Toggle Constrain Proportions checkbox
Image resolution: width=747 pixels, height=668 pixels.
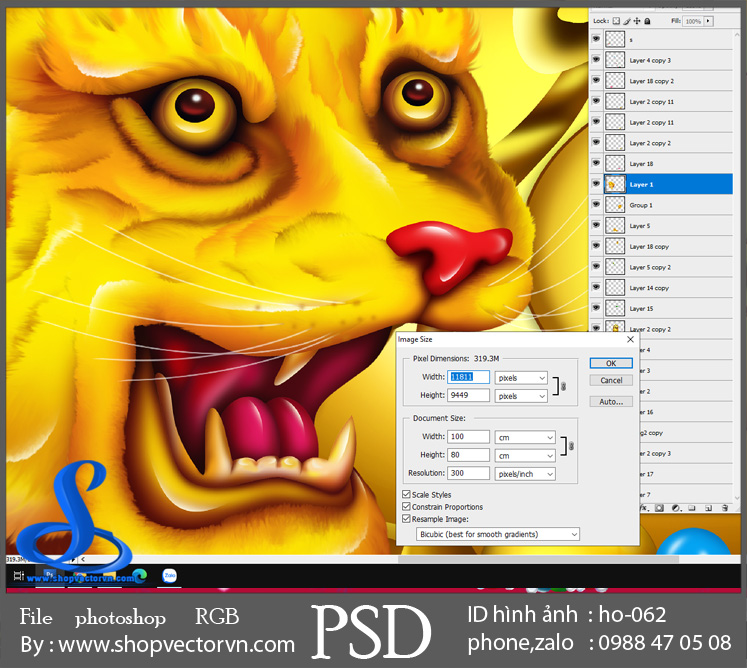click(406, 506)
